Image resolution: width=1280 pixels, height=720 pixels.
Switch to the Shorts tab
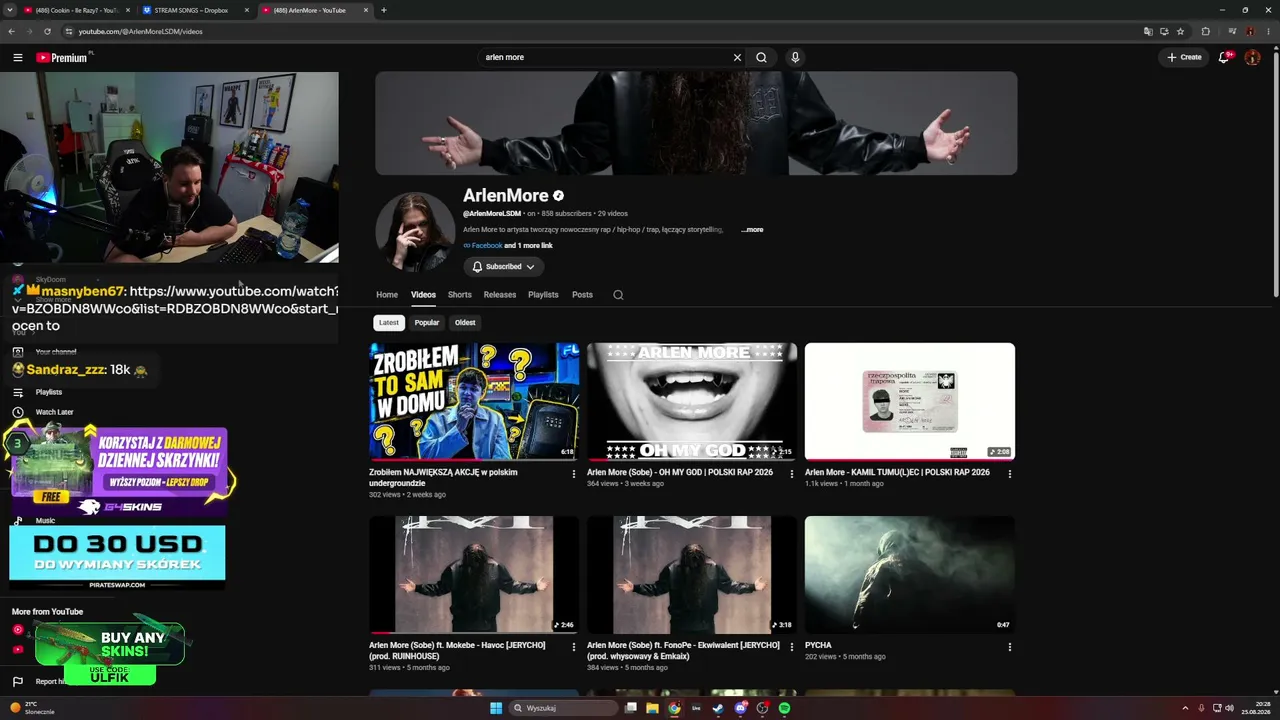(x=460, y=295)
